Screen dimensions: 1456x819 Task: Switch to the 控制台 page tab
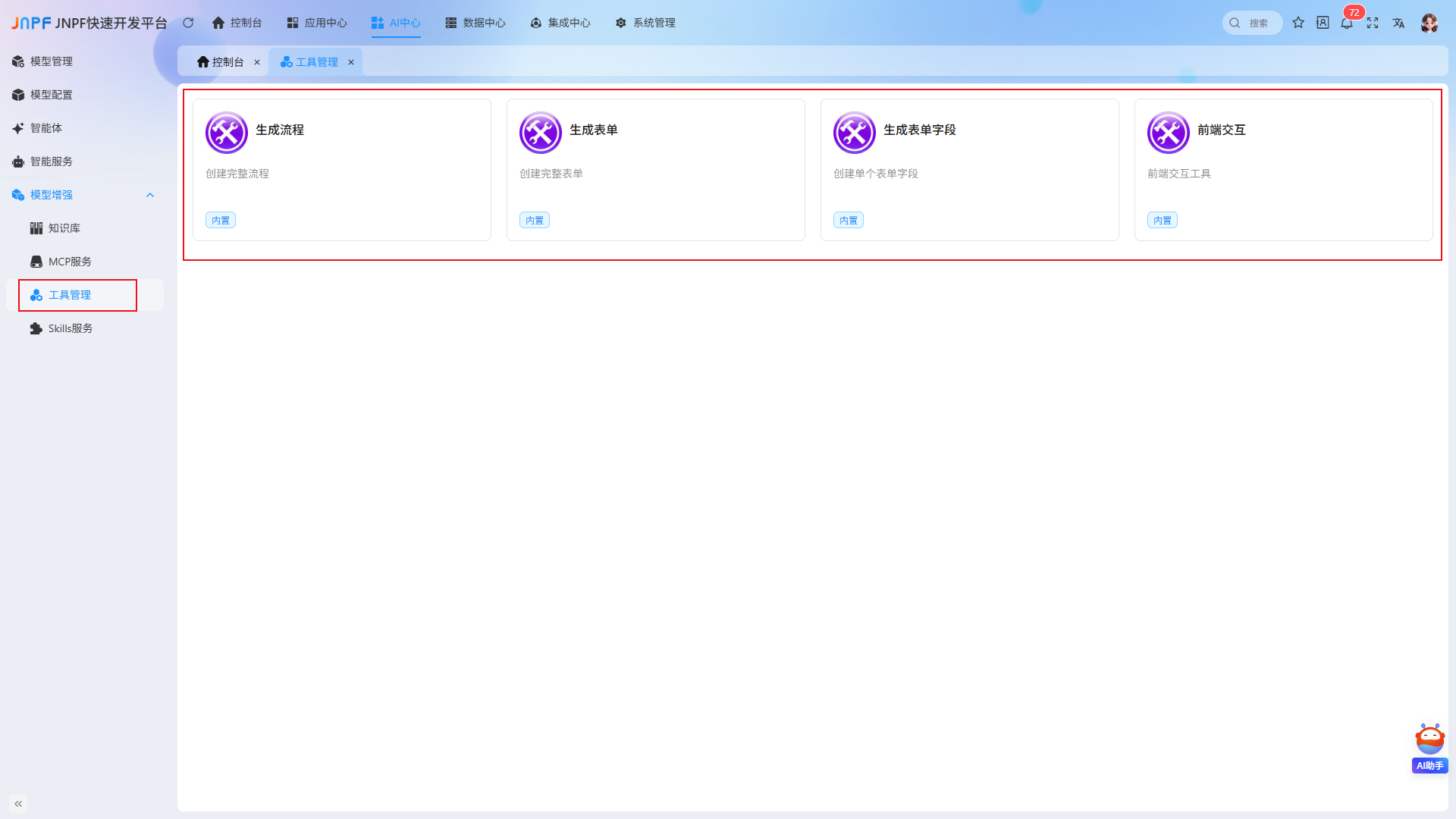(220, 62)
